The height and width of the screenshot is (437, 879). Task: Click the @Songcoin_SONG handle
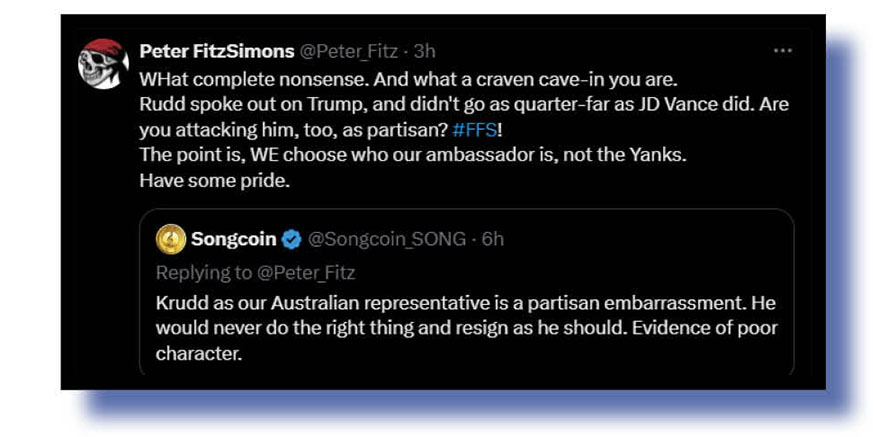386,239
